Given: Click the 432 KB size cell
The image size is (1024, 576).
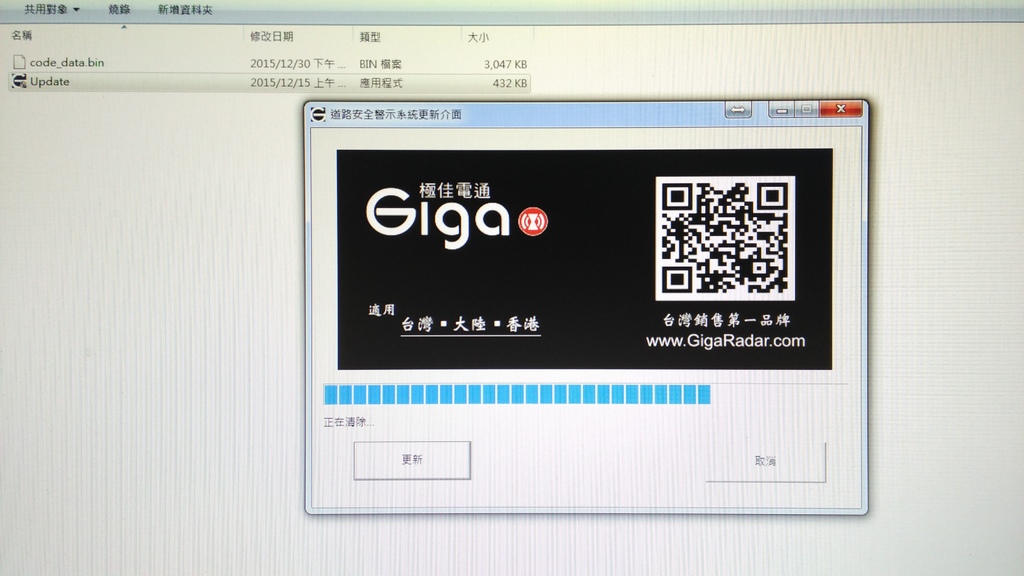Looking at the screenshot, I should click(509, 83).
